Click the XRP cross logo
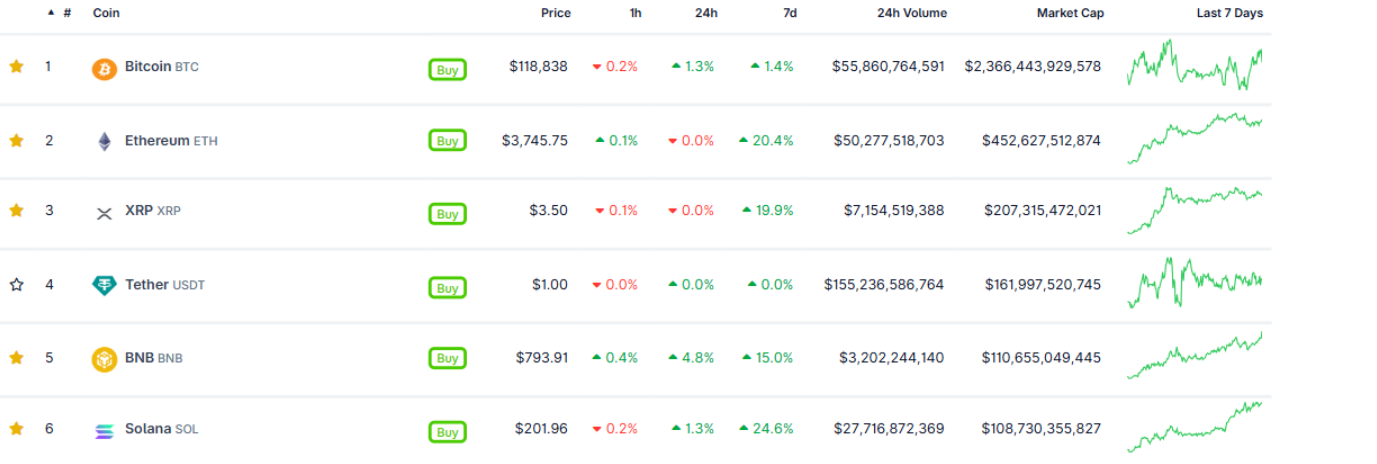This screenshot has height=464, width=1377. click(x=104, y=213)
